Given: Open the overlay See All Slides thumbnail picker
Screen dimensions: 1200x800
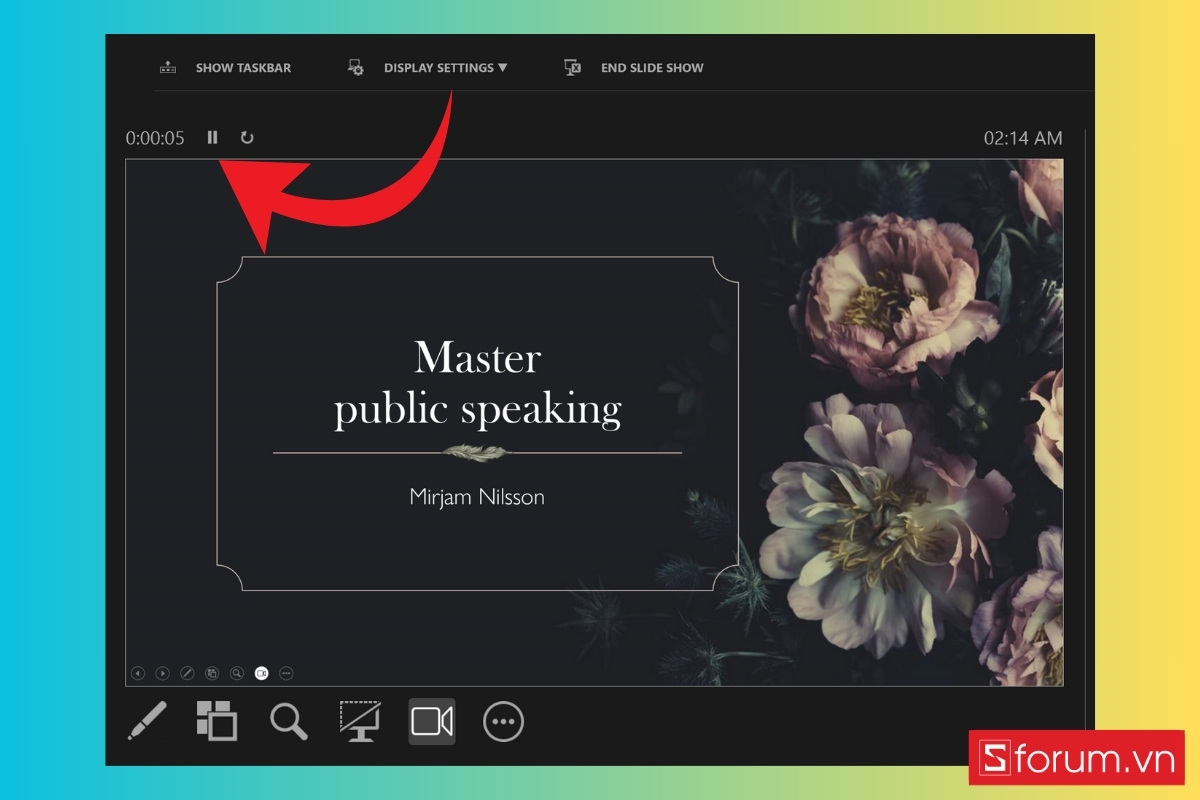Looking at the screenshot, I should pos(211,673).
